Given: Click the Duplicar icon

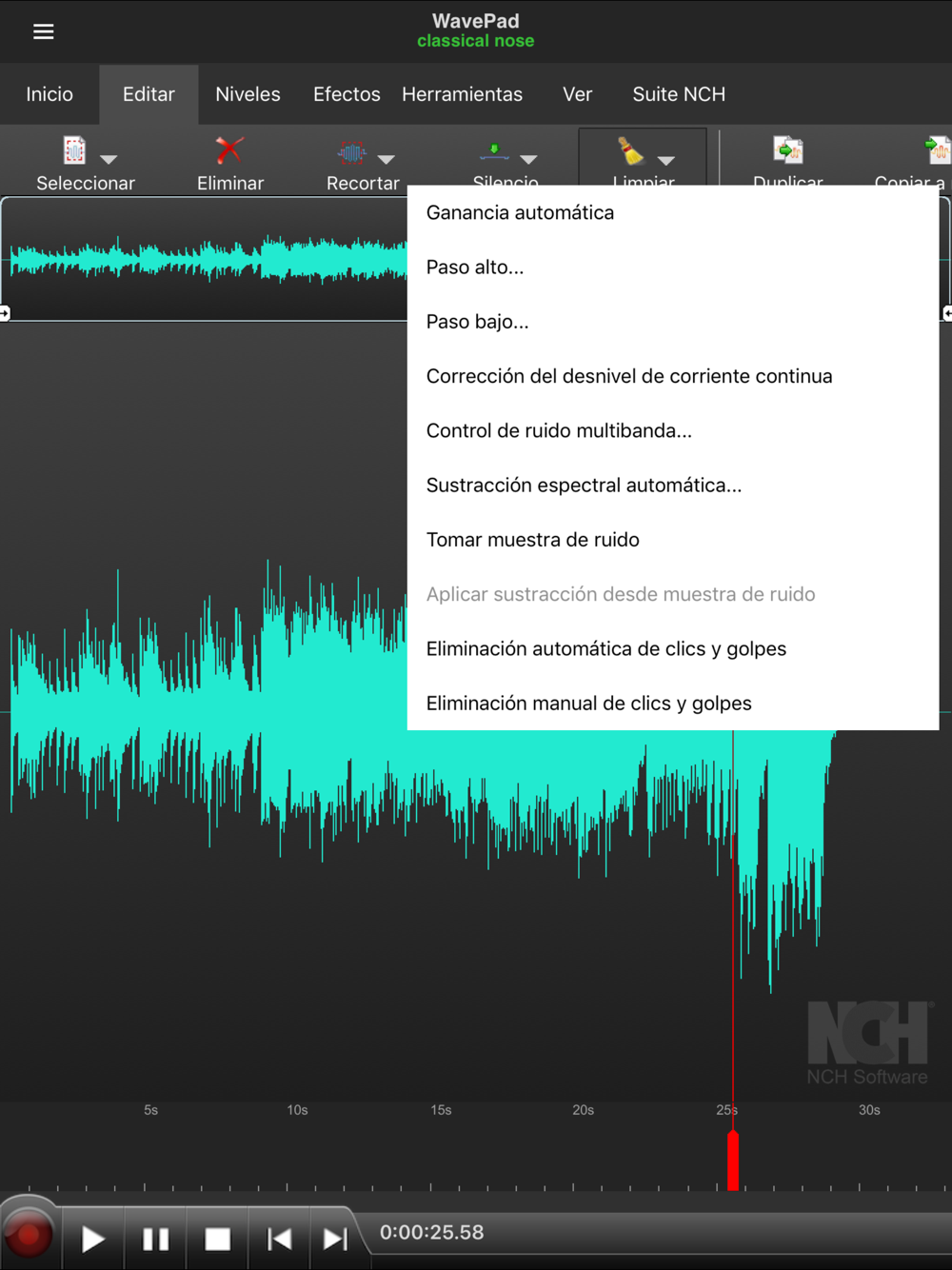Looking at the screenshot, I should [x=788, y=149].
